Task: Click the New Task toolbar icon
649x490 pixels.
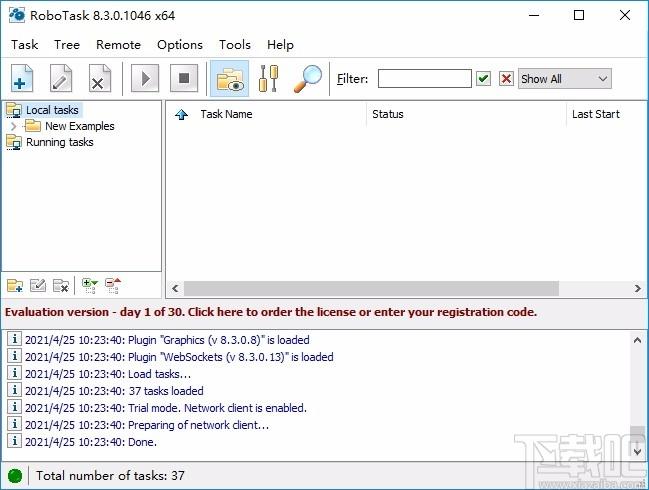Action: coord(22,78)
